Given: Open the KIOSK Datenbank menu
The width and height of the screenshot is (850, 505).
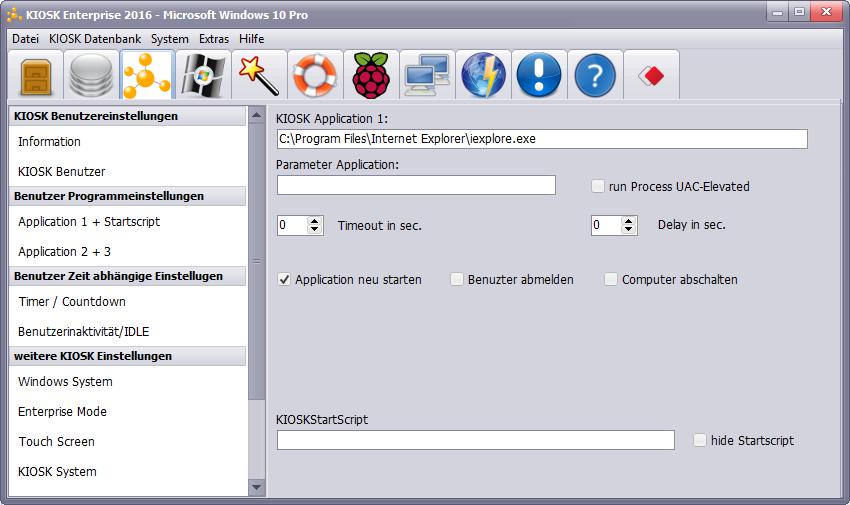Looking at the screenshot, I should click(95, 39).
